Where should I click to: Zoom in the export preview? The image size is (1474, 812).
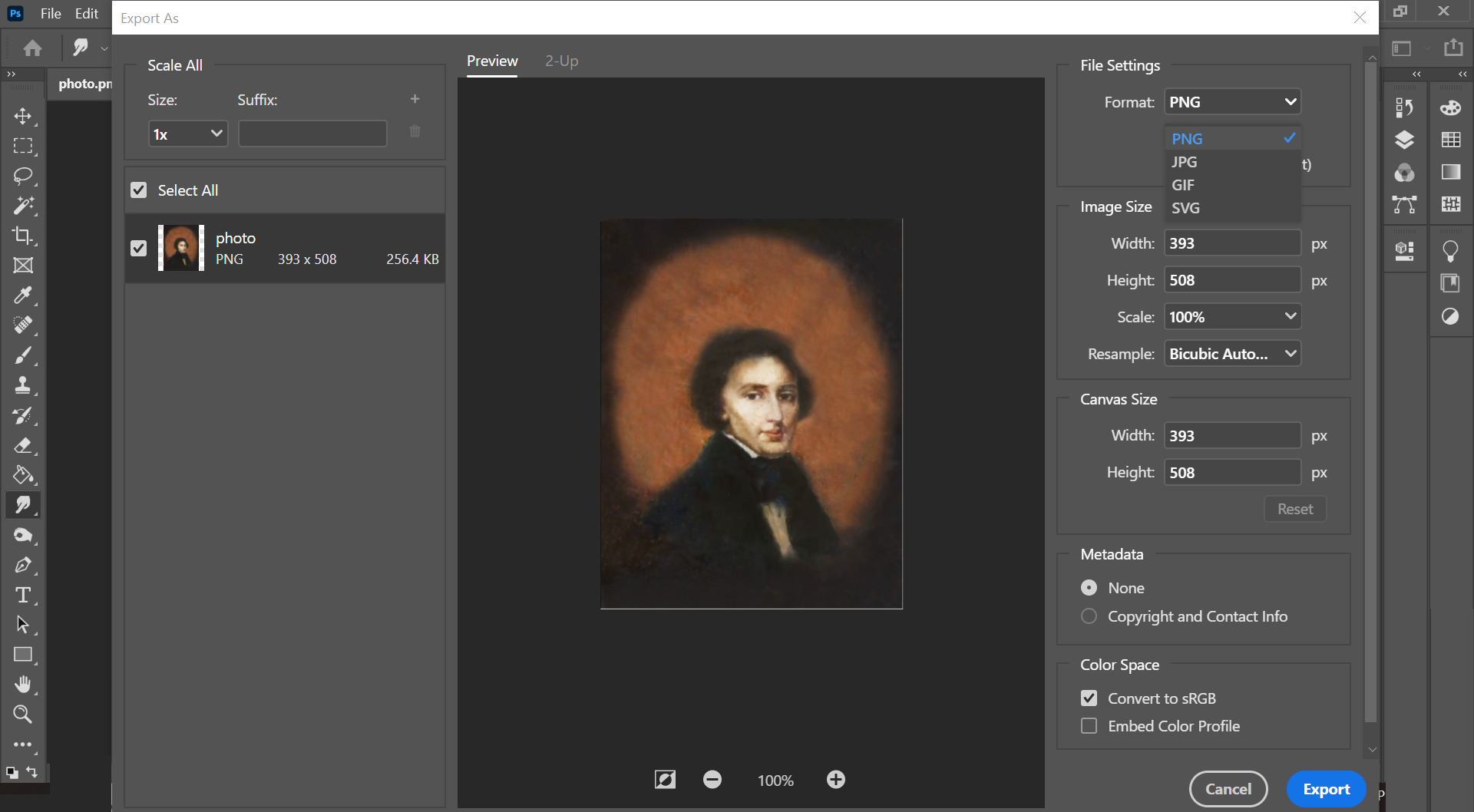pyautogui.click(x=836, y=780)
